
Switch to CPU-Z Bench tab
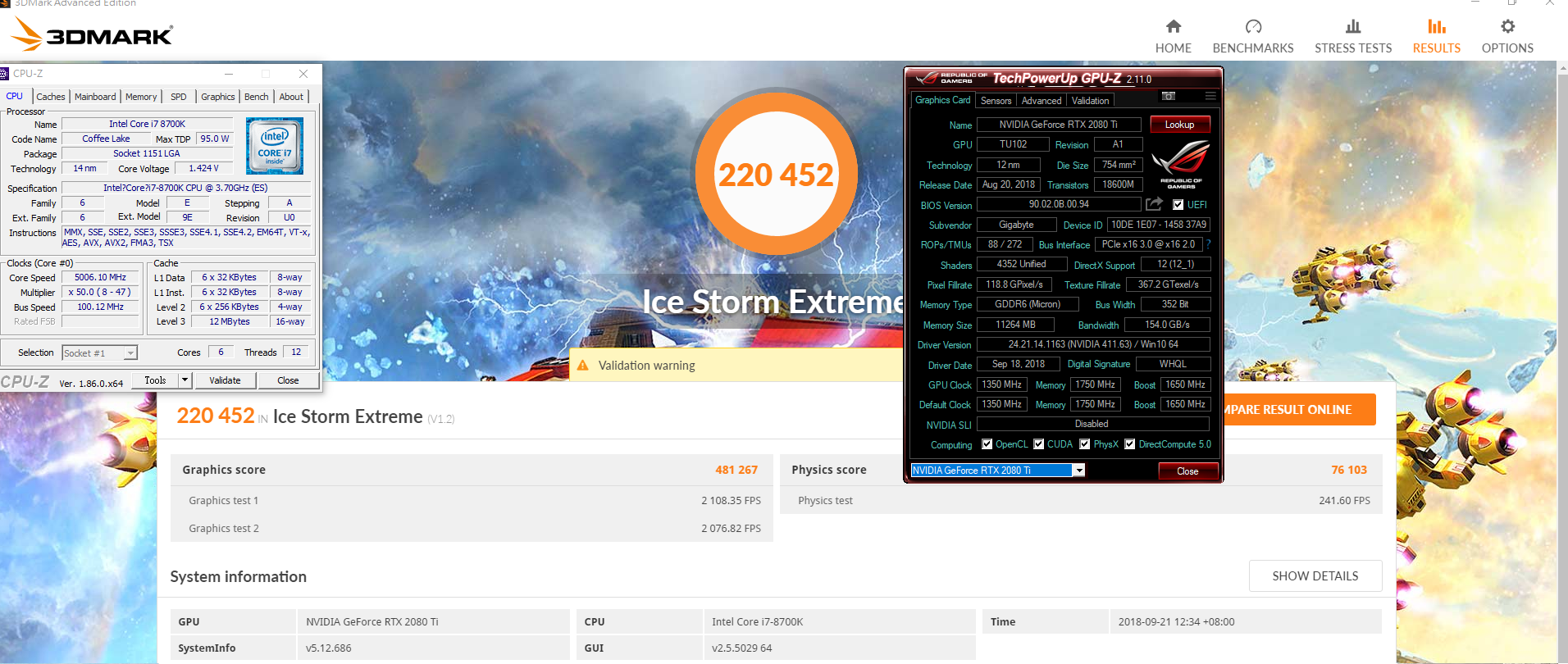pyautogui.click(x=257, y=97)
